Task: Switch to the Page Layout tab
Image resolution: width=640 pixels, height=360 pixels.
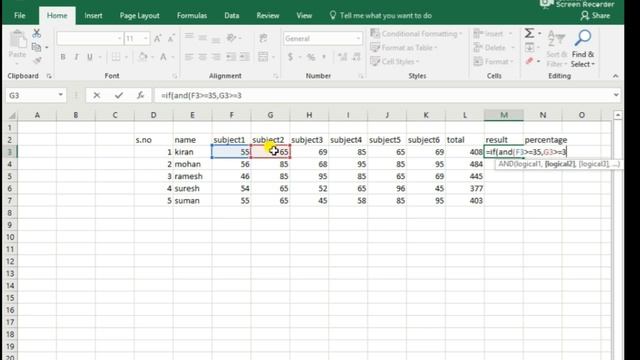Action: click(140, 16)
